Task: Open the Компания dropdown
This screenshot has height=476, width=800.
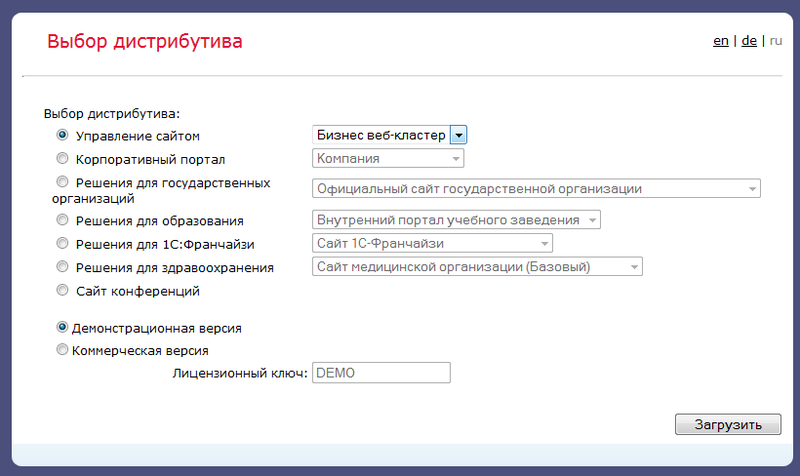Action: point(388,159)
